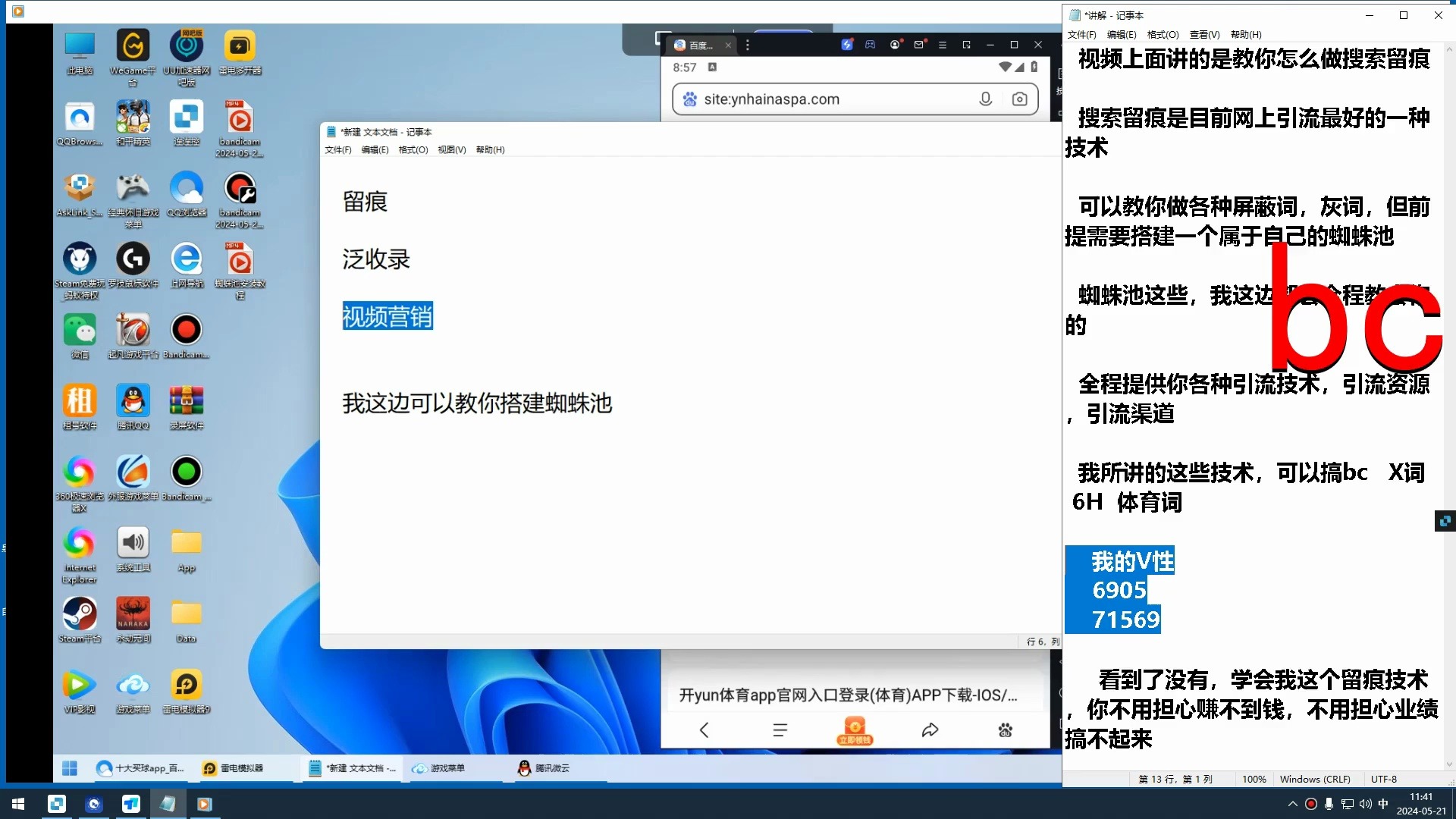Viewport: 1456px width, 819px height.
Task: Open the account icon with notification badge
Action: (895, 45)
